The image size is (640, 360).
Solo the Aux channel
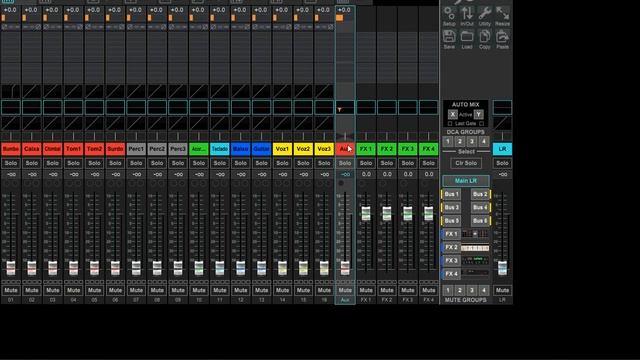point(345,163)
